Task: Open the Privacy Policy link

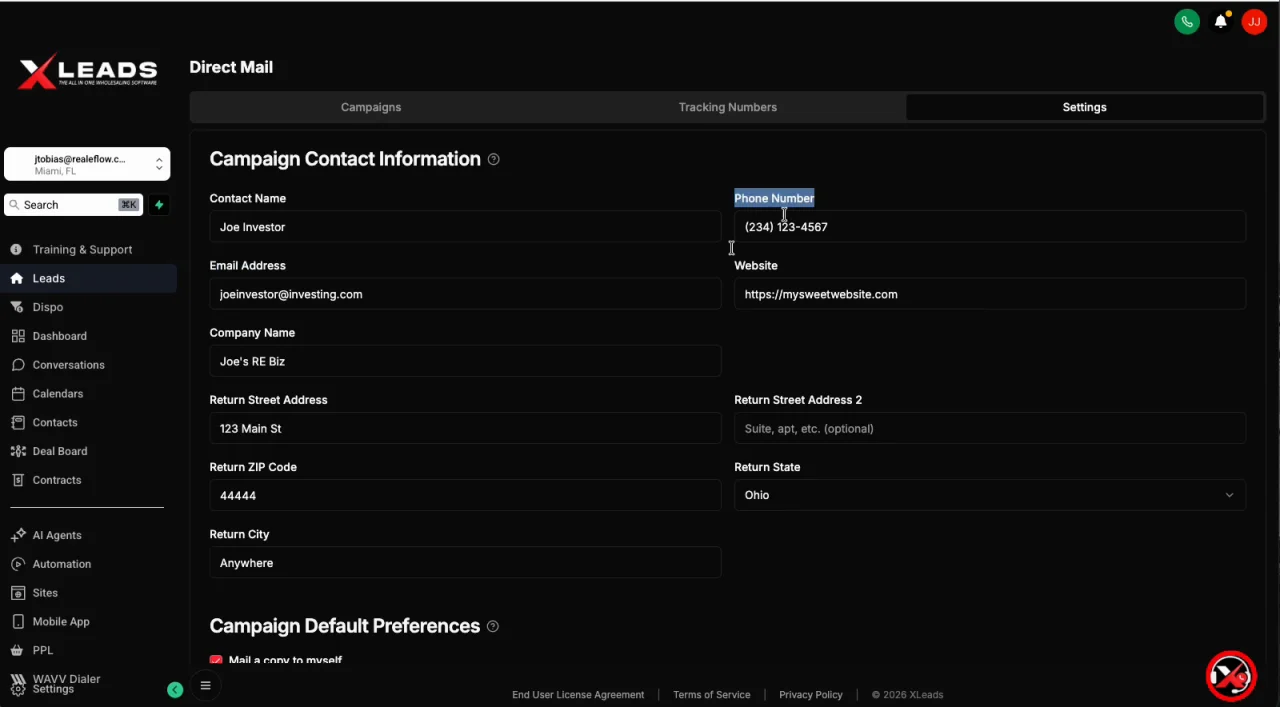Action: click(x=811, y=695)
